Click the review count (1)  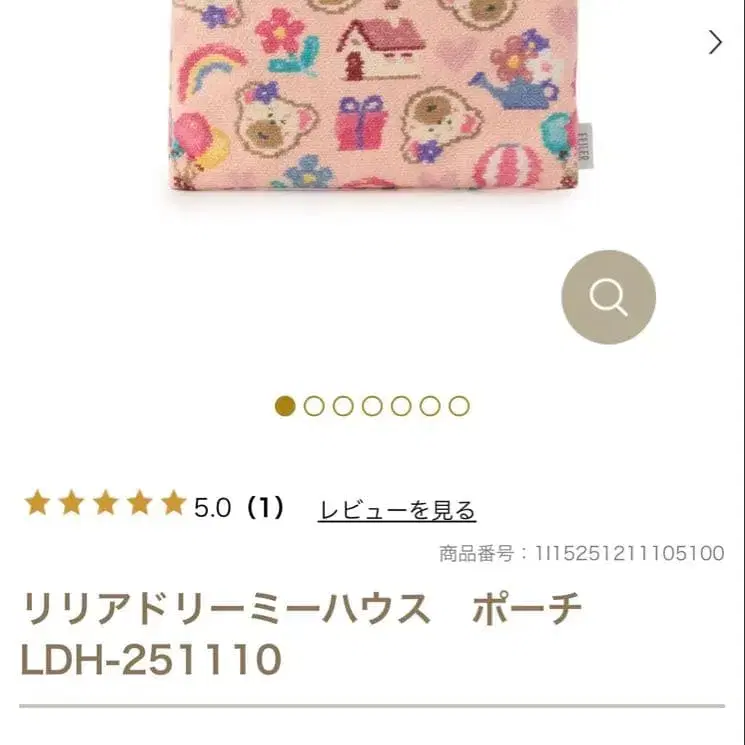click(x=264, y=507)
